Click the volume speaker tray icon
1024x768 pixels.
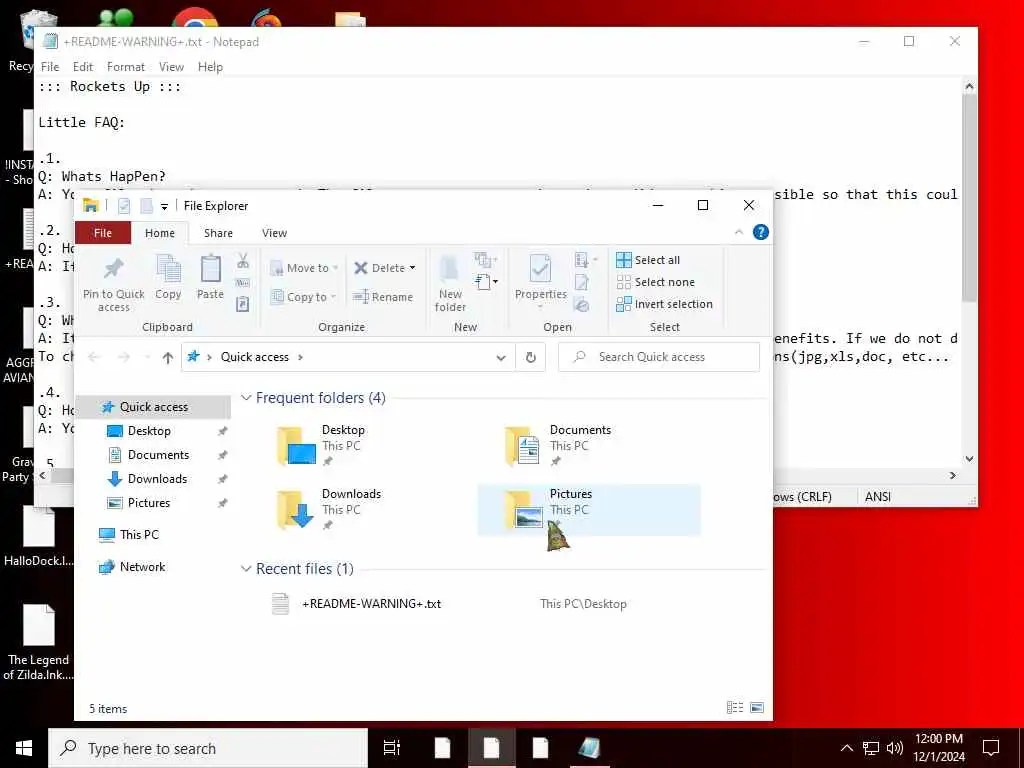click(x=895, y=748)
